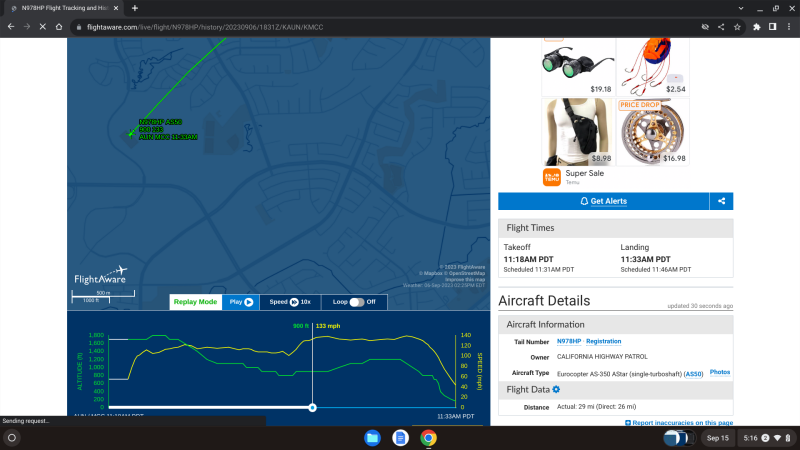
Task: Click Report inaccuracies on this page link
Action: pos(682,422)
